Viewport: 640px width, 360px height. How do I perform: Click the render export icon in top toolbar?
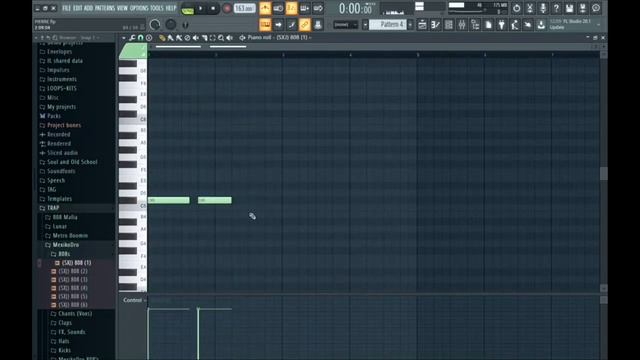tap(582, 8)
